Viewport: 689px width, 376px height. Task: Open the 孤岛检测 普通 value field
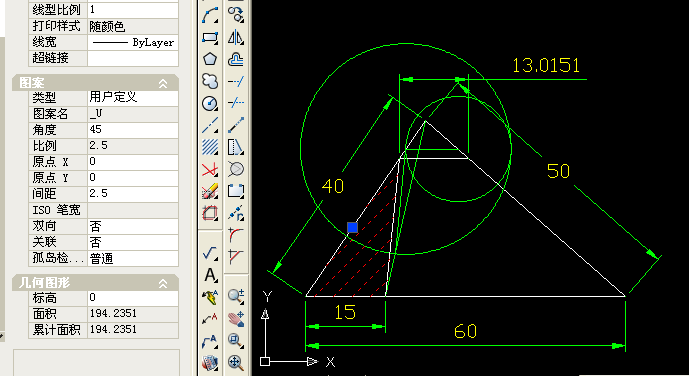point(133,258)
